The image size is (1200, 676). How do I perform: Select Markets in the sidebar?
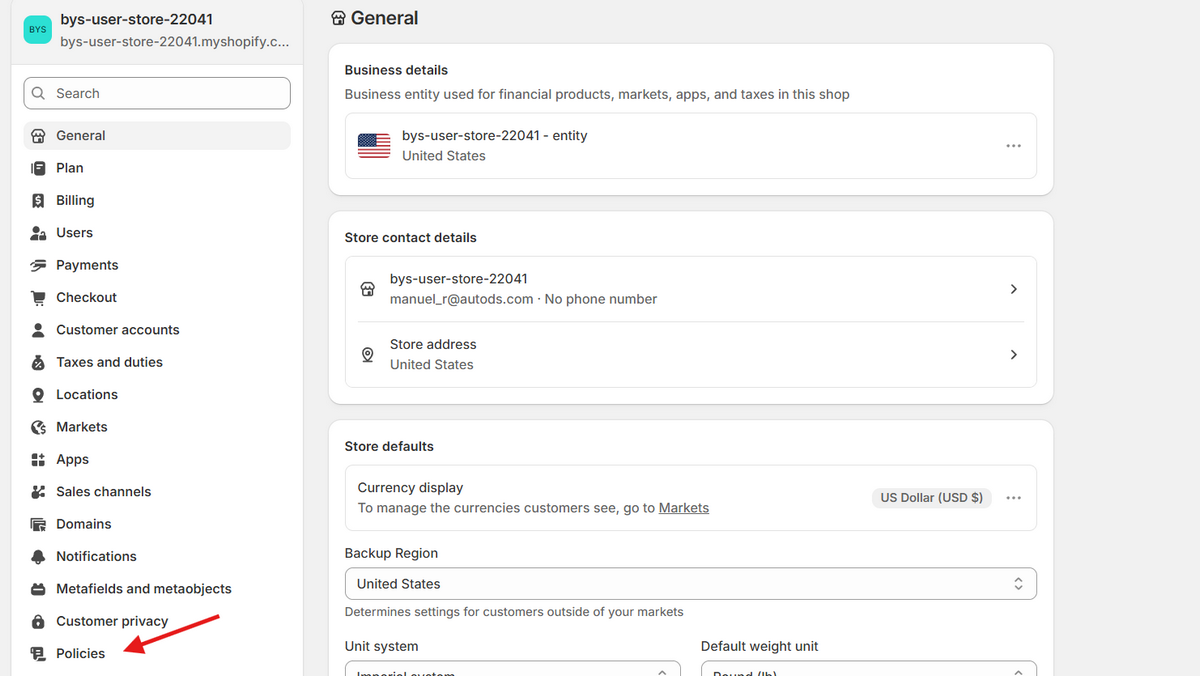(x=157, y=427)
